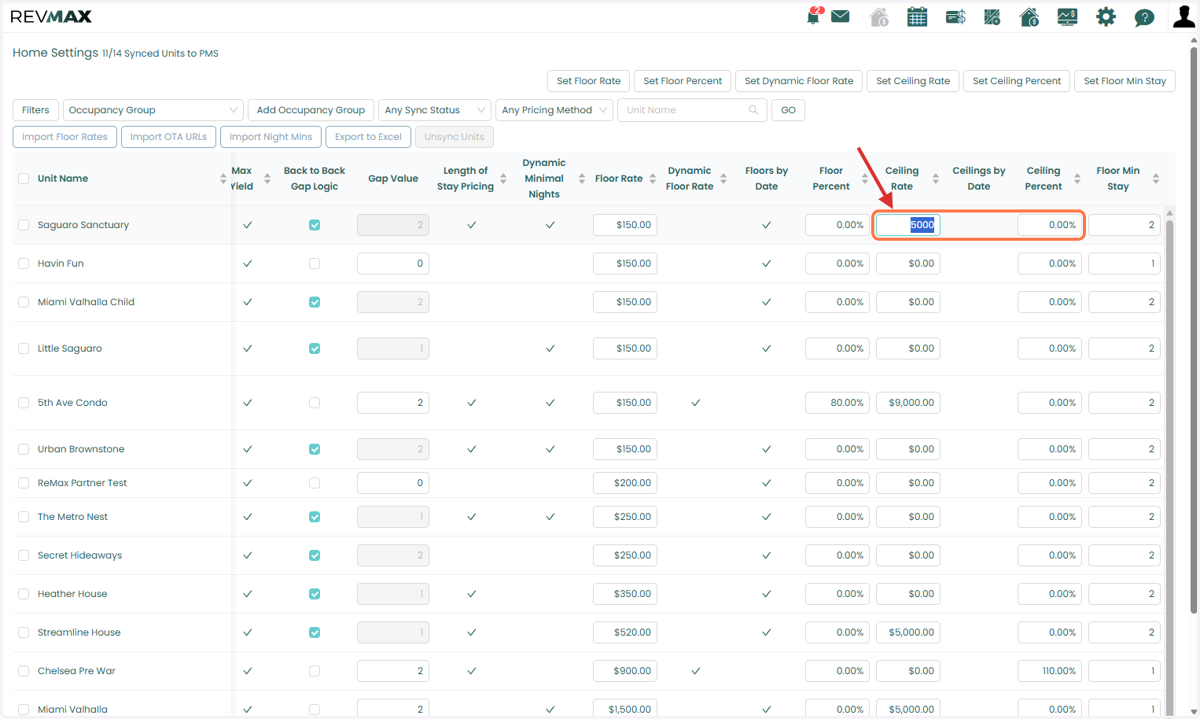Open the Little Saguaro unit

(70, 349)
